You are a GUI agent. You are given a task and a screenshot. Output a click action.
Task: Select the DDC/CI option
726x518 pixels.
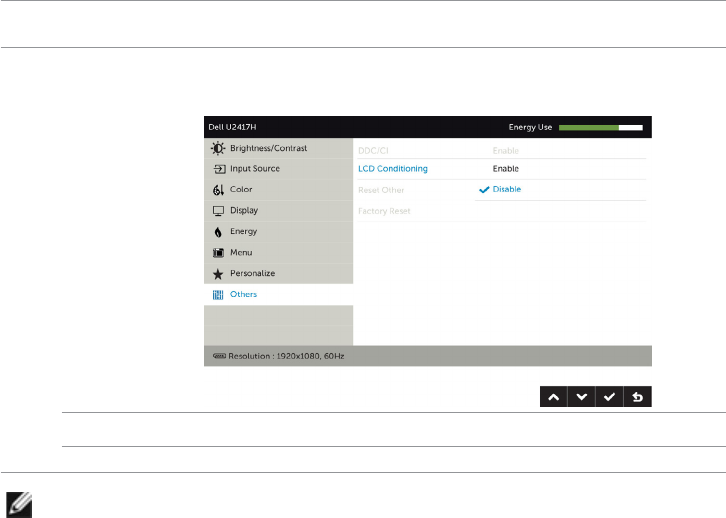pyautogui.click(x=373, y=150)
